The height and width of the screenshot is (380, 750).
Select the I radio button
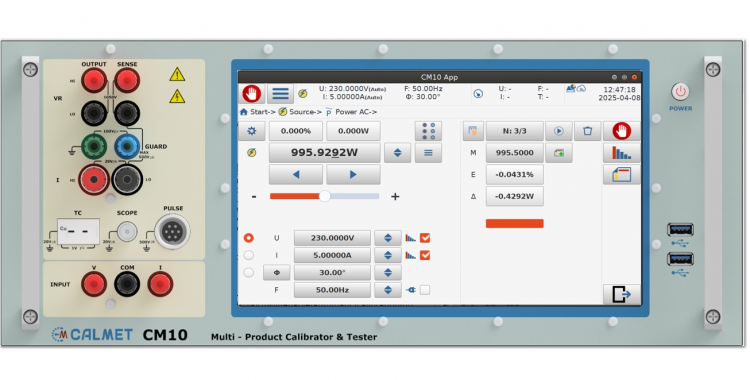click(248, 255)
